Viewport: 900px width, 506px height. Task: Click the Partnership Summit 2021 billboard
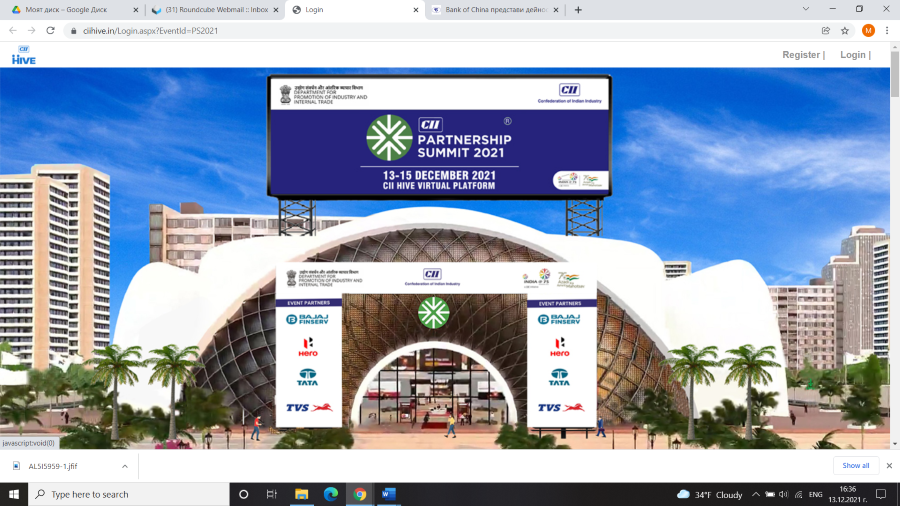(x=440, y=137)
